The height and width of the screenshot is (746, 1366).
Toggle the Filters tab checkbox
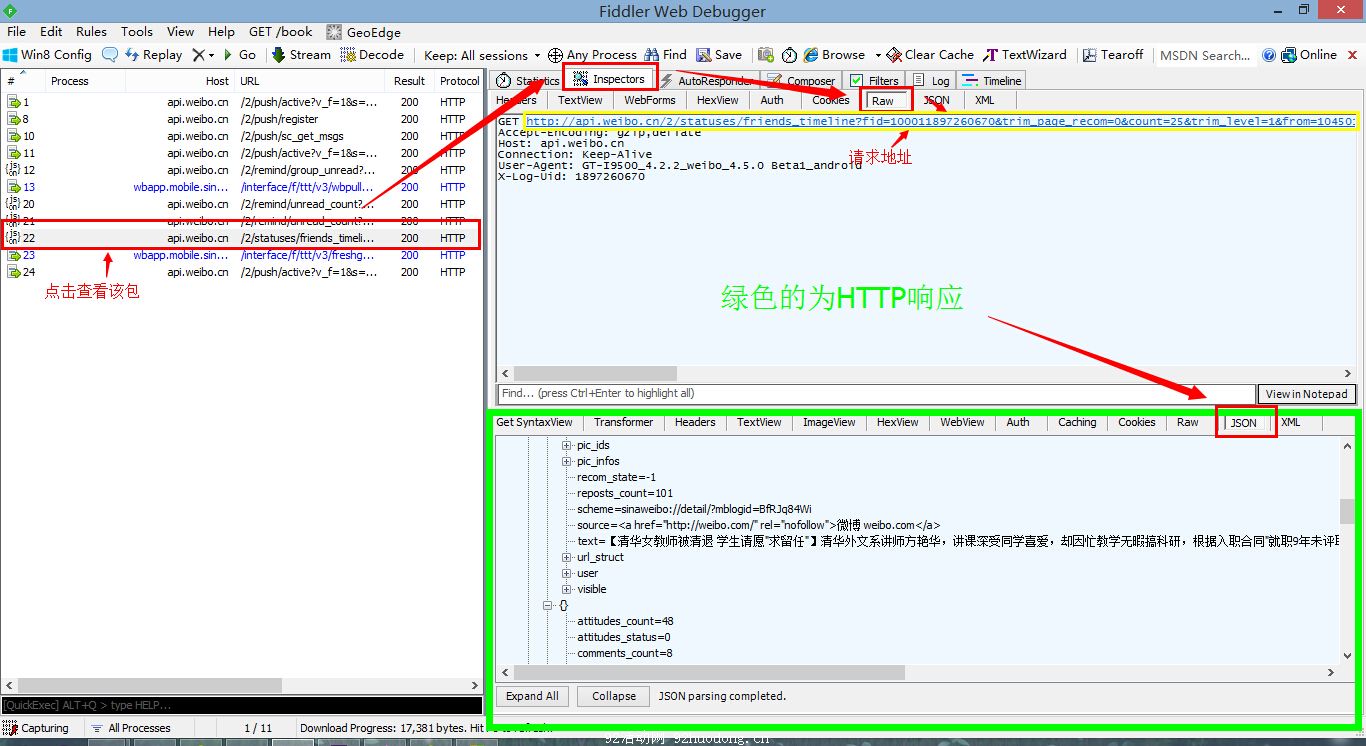click(x=857, y=81)
